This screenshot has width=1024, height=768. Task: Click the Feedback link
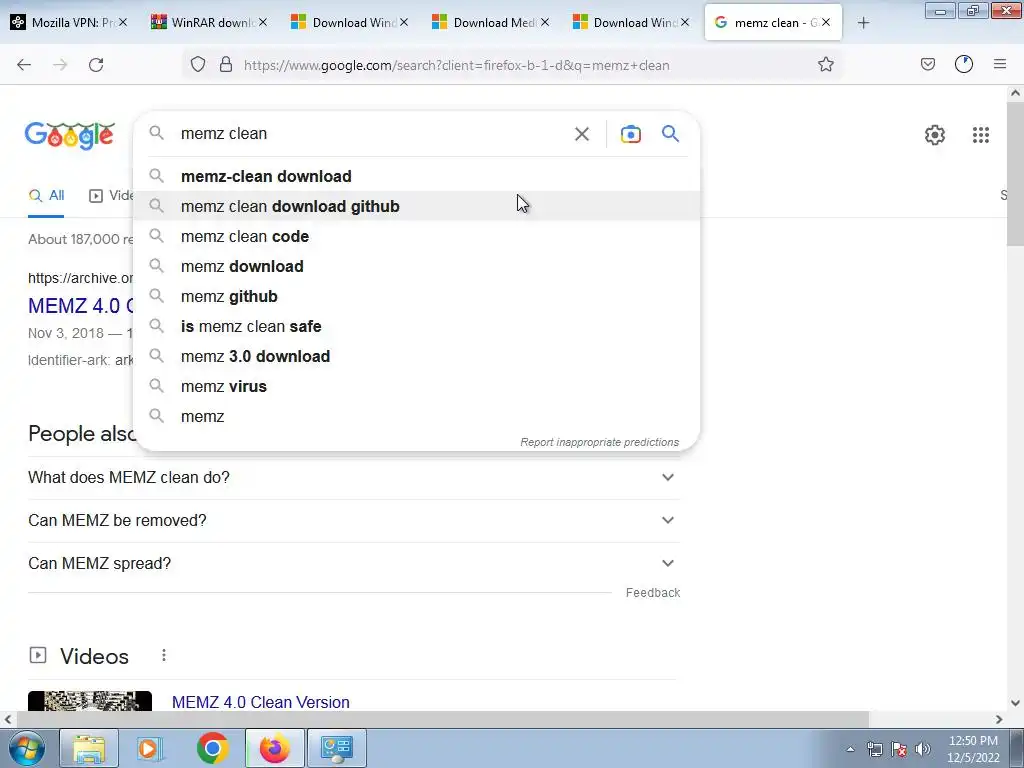pos(653,593)
